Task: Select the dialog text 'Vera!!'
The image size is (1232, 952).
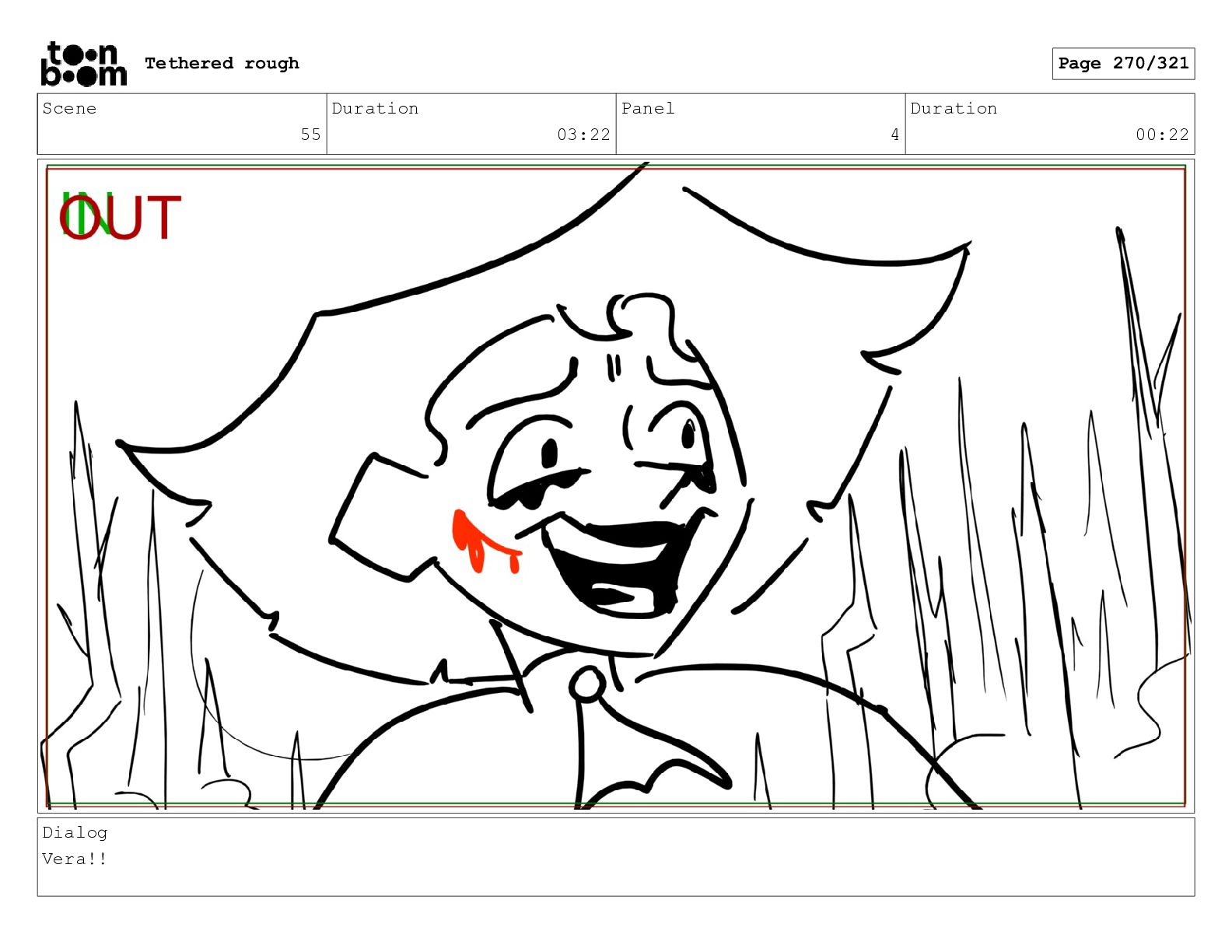Action: (x=75, y=859)
